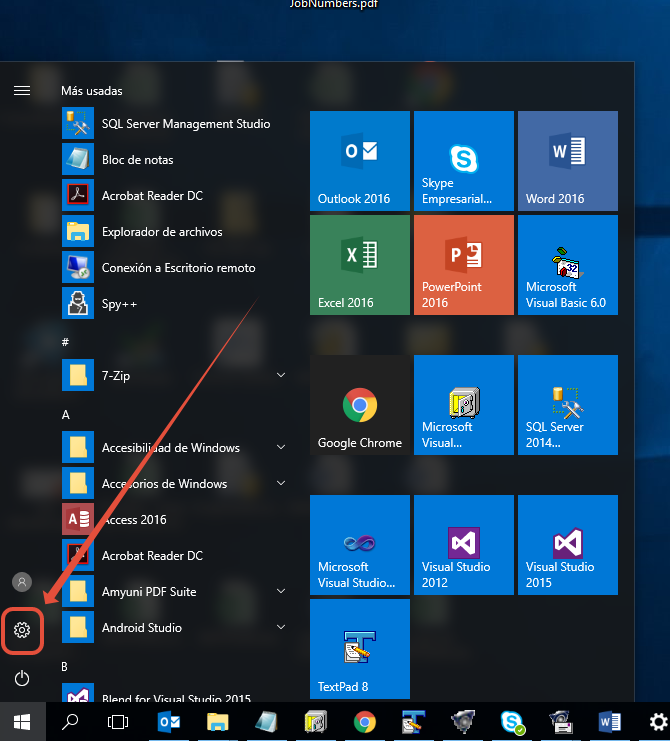Open Settings gear in Start menu sidebar
The image size is (670, 741).
22,630
